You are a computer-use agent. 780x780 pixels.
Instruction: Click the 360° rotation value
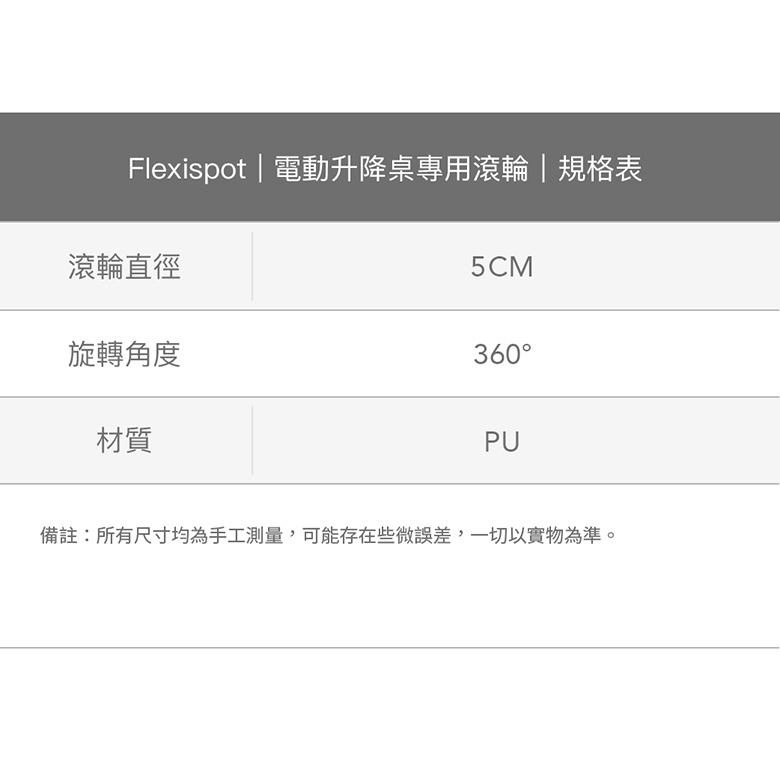tap(502, 354)
